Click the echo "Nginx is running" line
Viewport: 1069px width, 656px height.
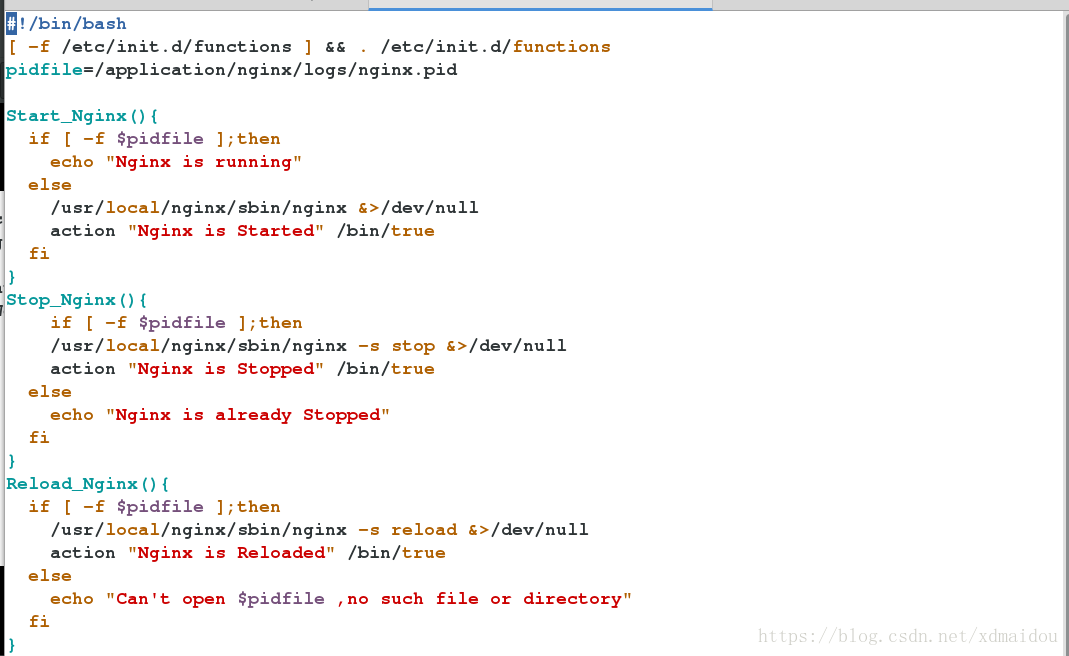tap(176, 162)
